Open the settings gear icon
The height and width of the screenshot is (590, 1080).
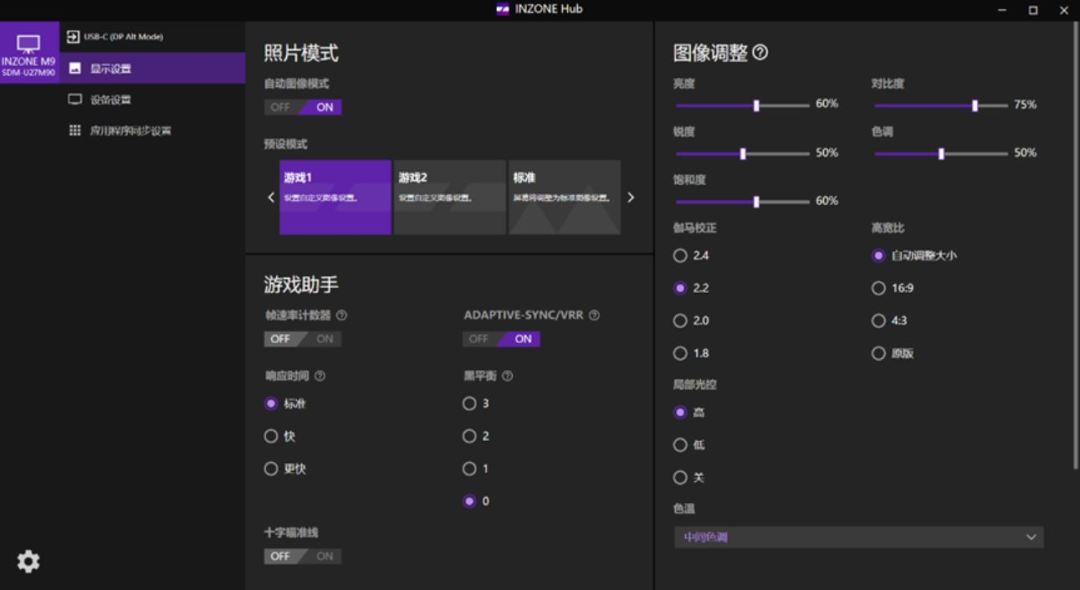click(28, 561)
